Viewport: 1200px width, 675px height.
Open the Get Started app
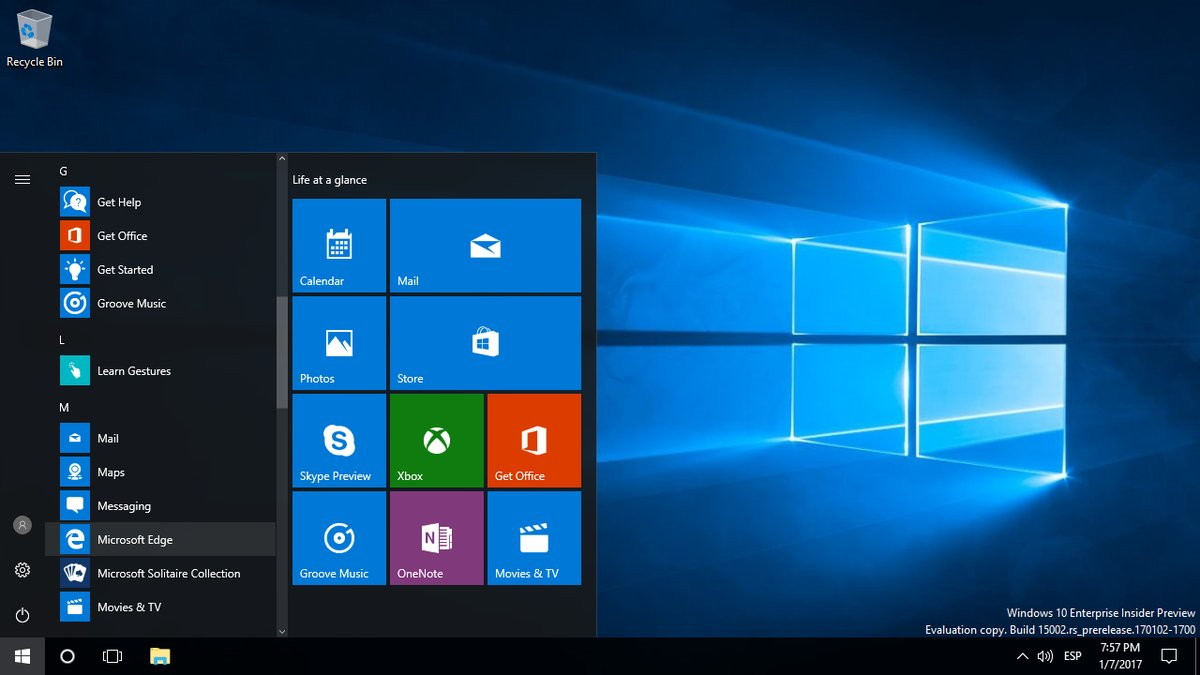[x=160, y=270]
